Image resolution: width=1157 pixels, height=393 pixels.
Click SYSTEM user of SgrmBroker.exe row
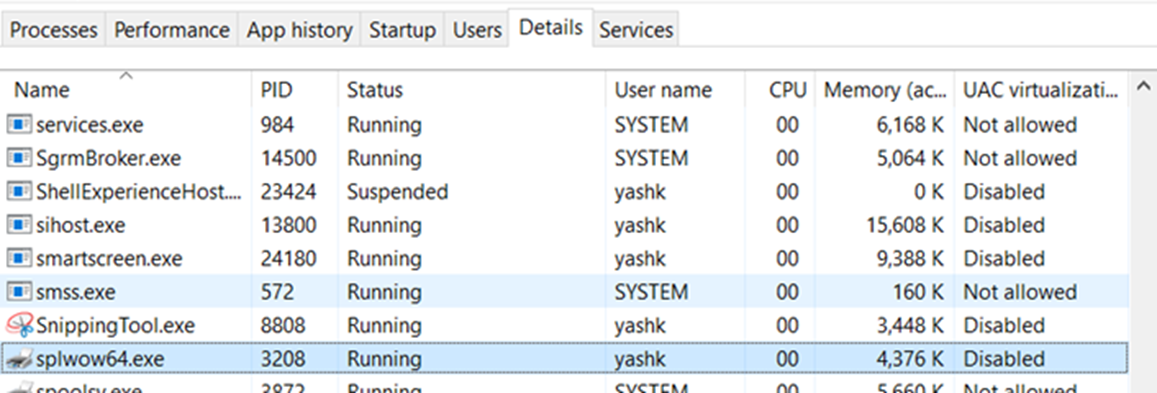(652, 159)
